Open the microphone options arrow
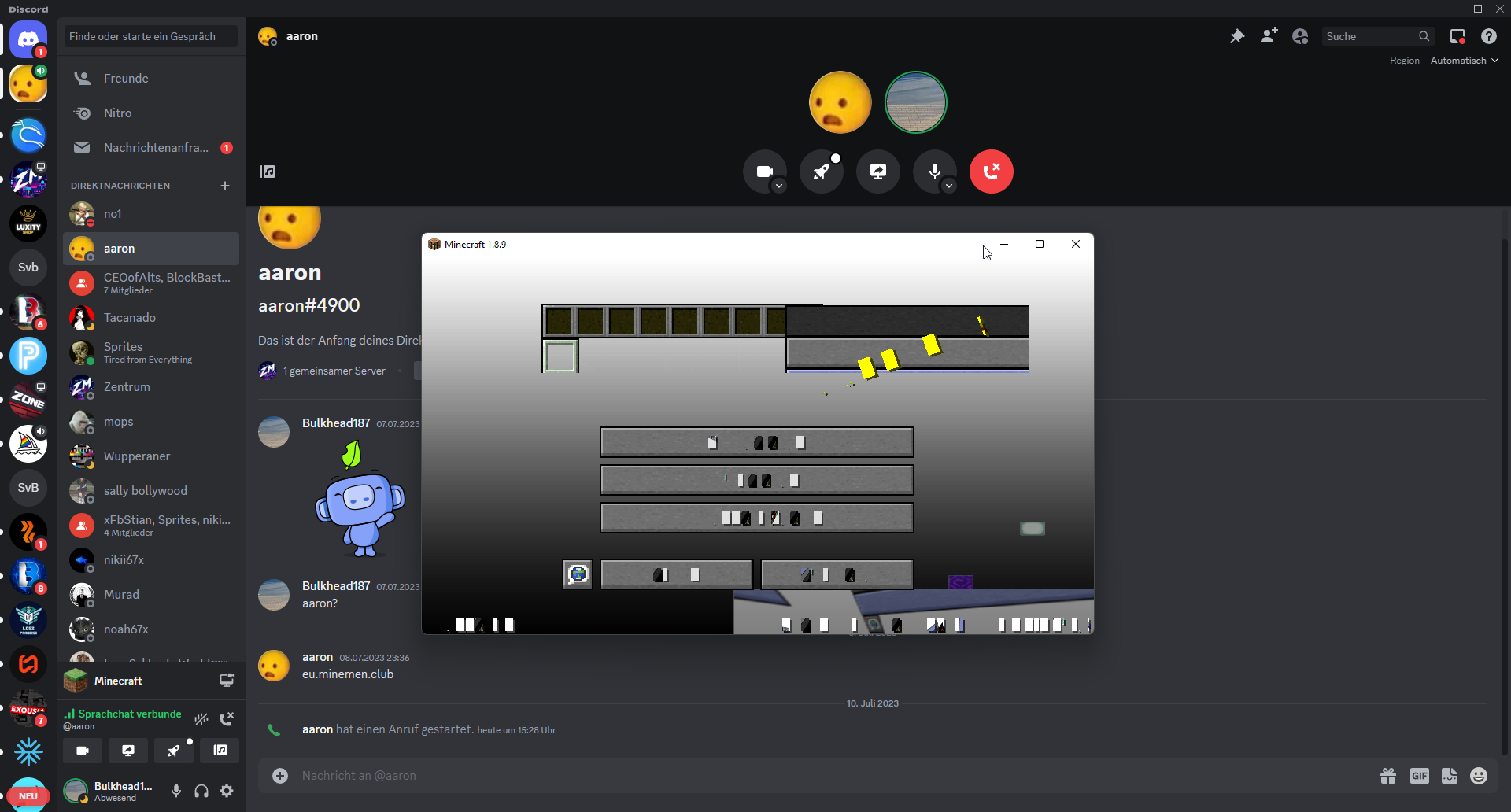The image size is (1511, 812). [x=949, y=186]
